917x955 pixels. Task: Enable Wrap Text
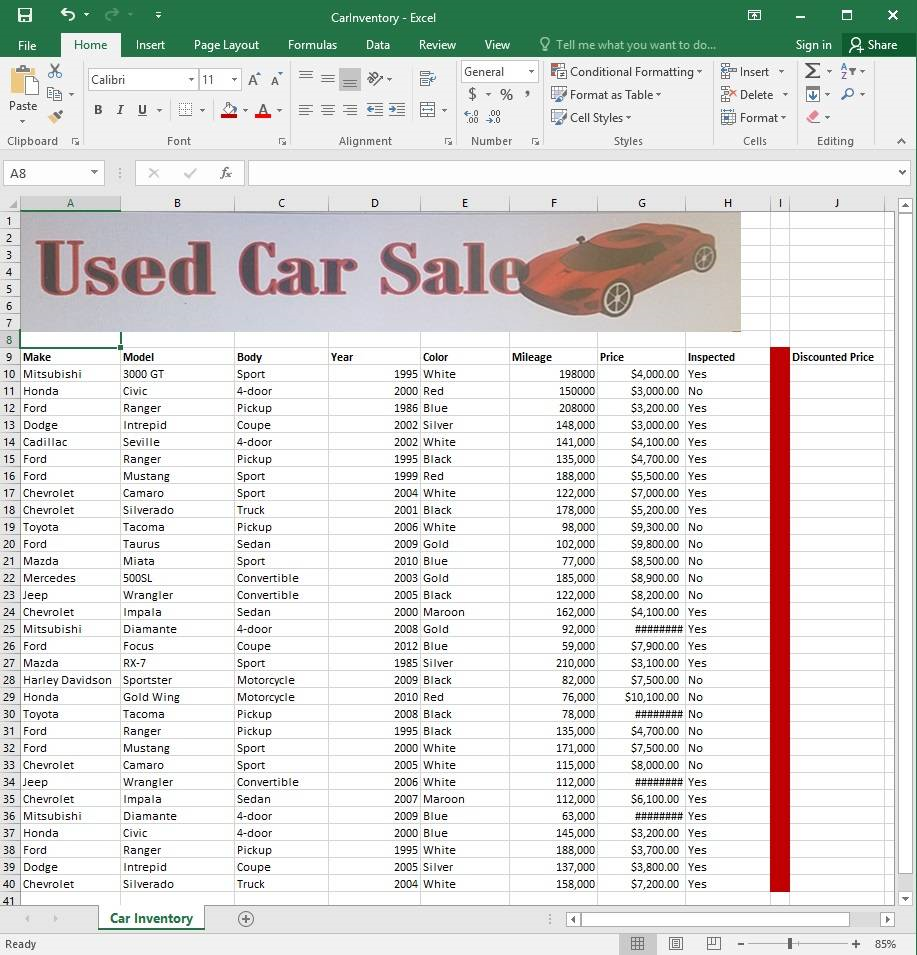tap(428, 79)
